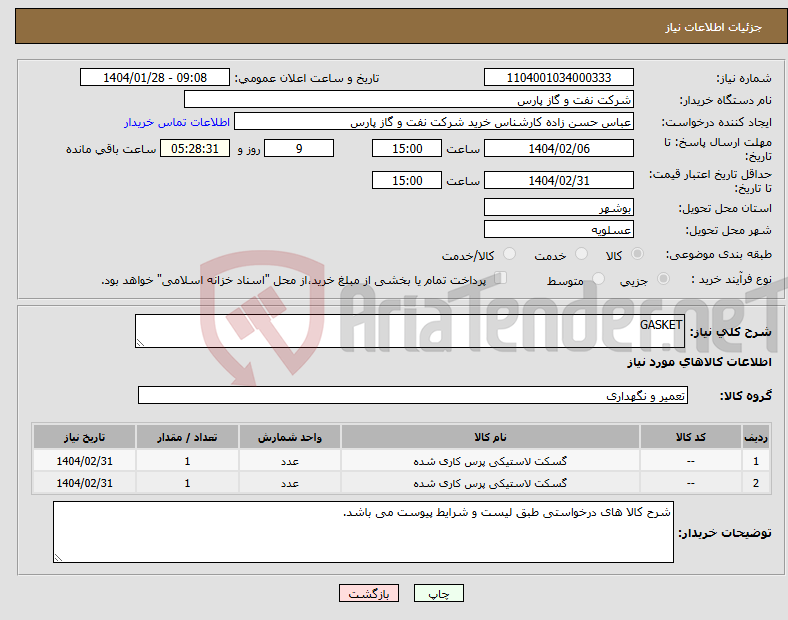
Task: Click the delivery province field بوشهر
Action: pos(559,207)
